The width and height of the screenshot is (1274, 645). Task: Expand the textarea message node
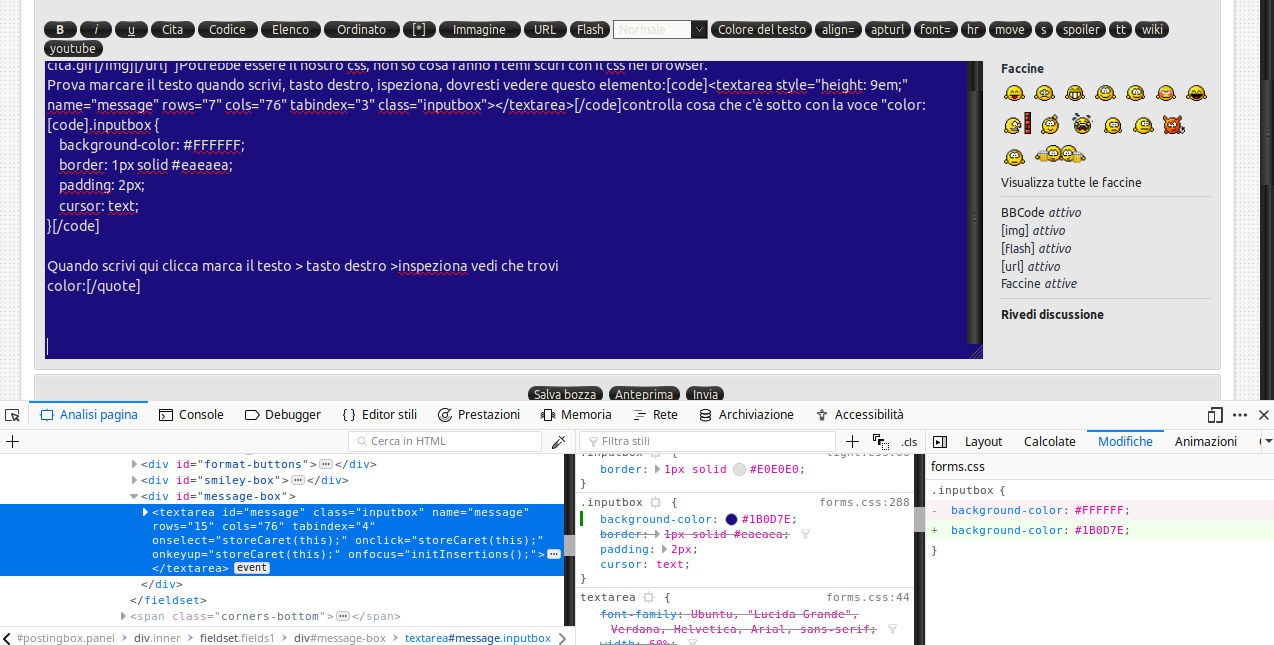146,512
